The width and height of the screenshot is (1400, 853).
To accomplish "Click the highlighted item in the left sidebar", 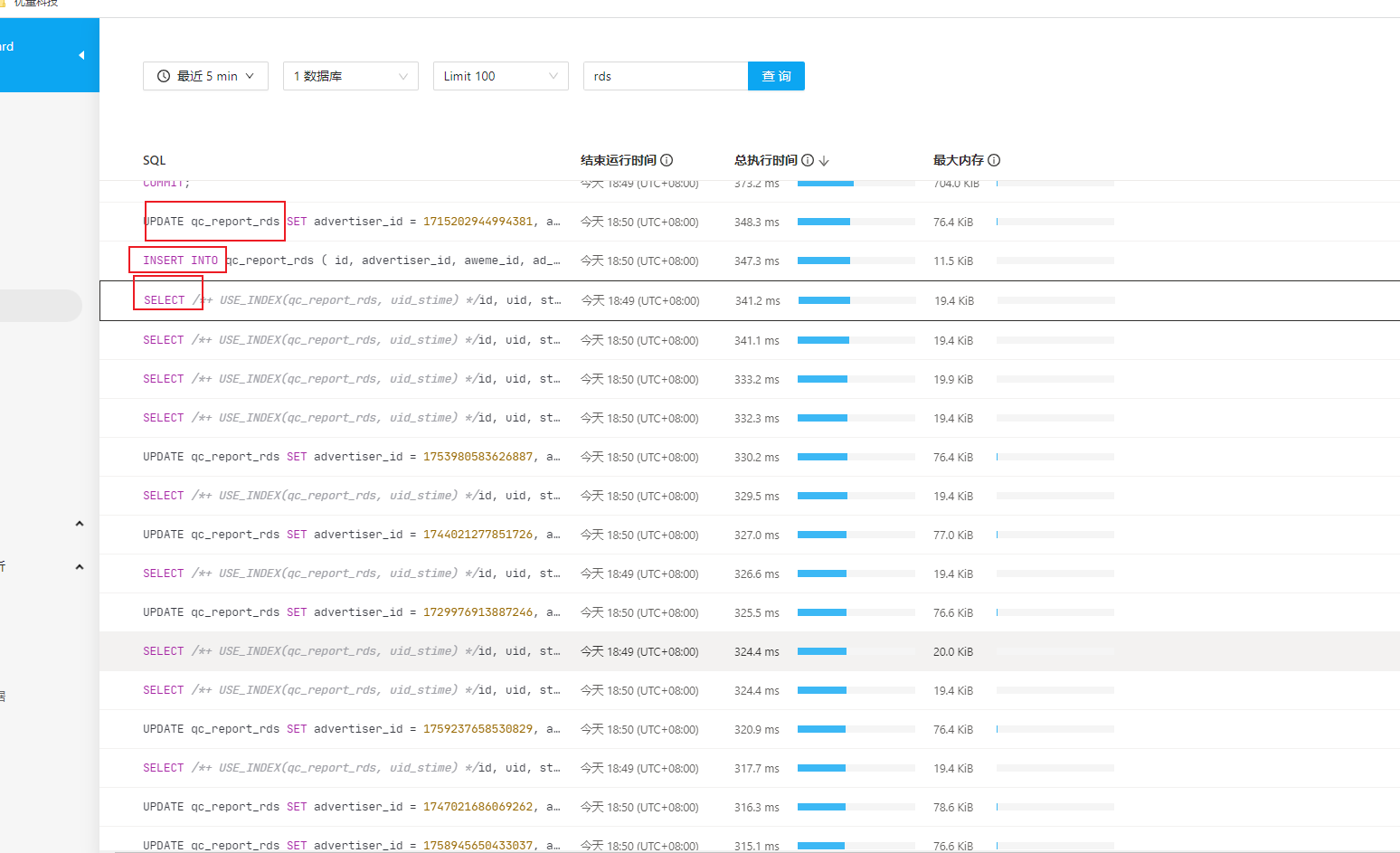I will click(41, 306).
